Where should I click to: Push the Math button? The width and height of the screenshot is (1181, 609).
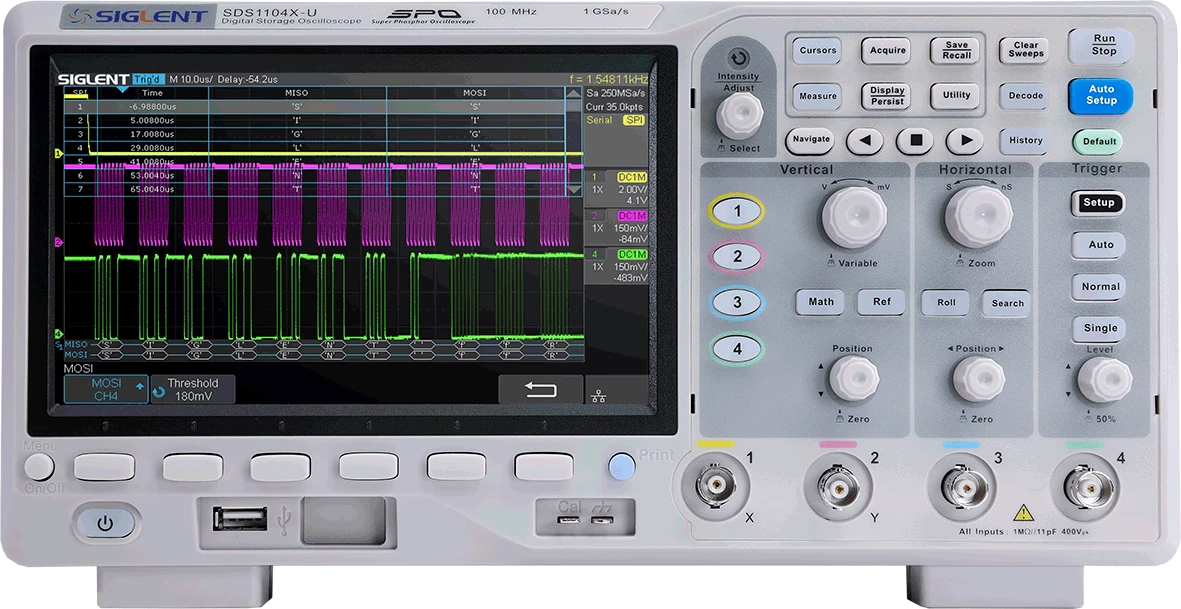[820, 302]
